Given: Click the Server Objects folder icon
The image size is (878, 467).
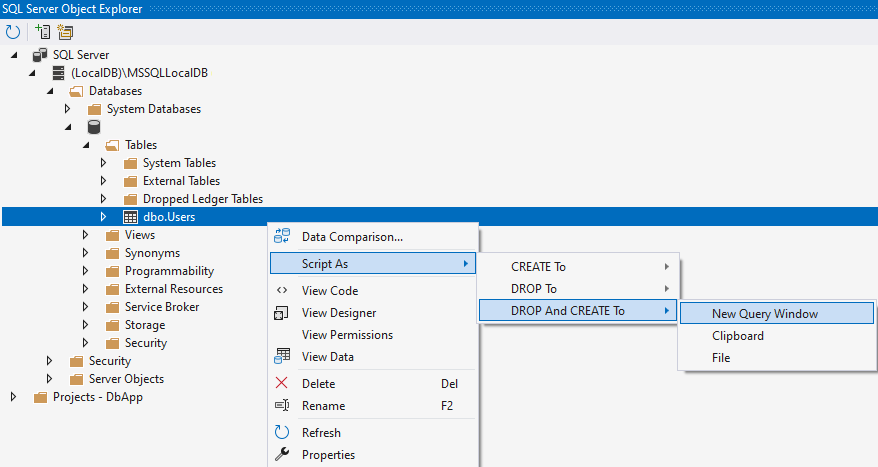Looking at the screenshot, I should click(x=76, y=379).
